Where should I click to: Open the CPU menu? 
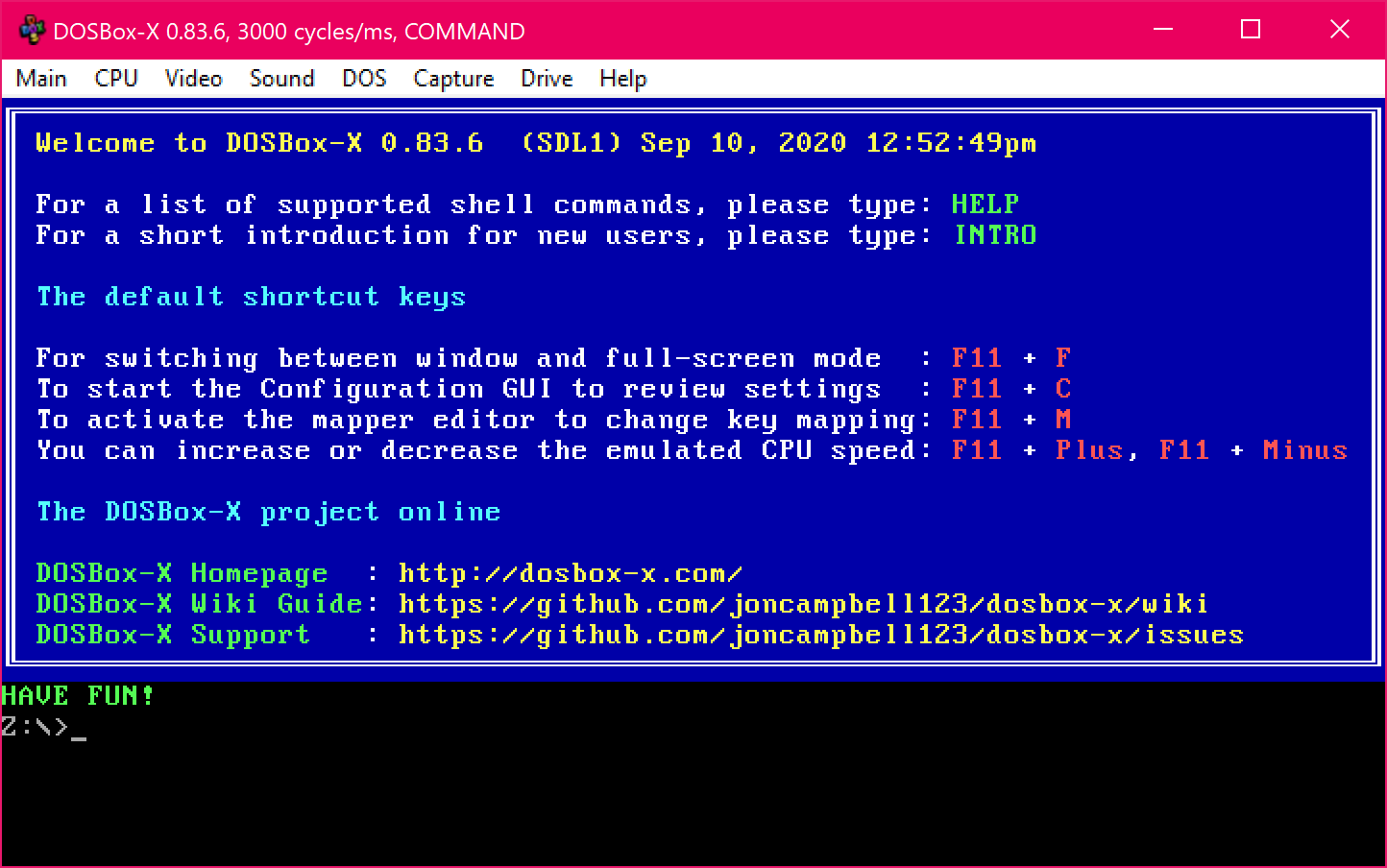(x=116, y=79)
